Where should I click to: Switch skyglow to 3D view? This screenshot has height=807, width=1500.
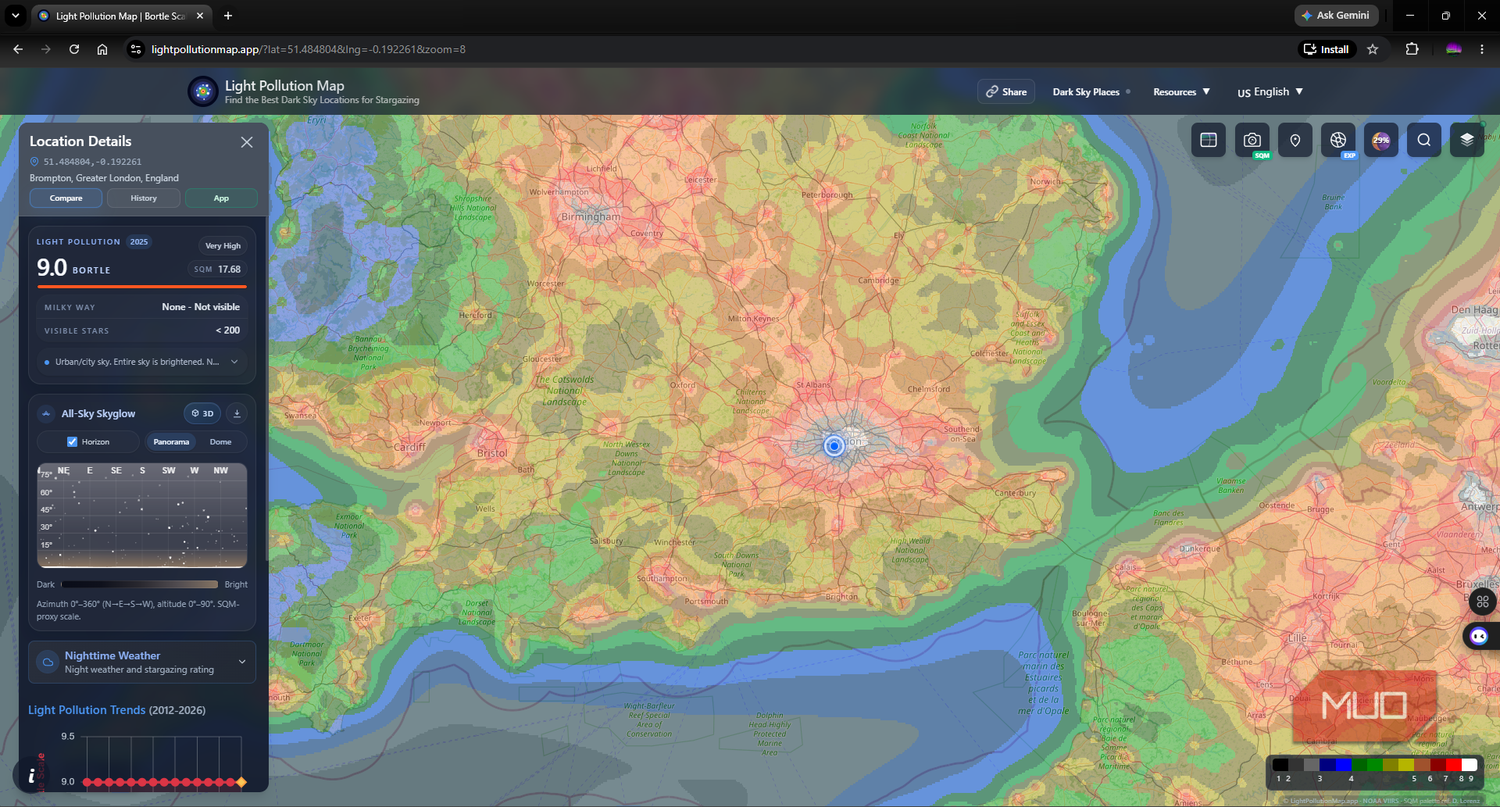[x=203, y=413]
